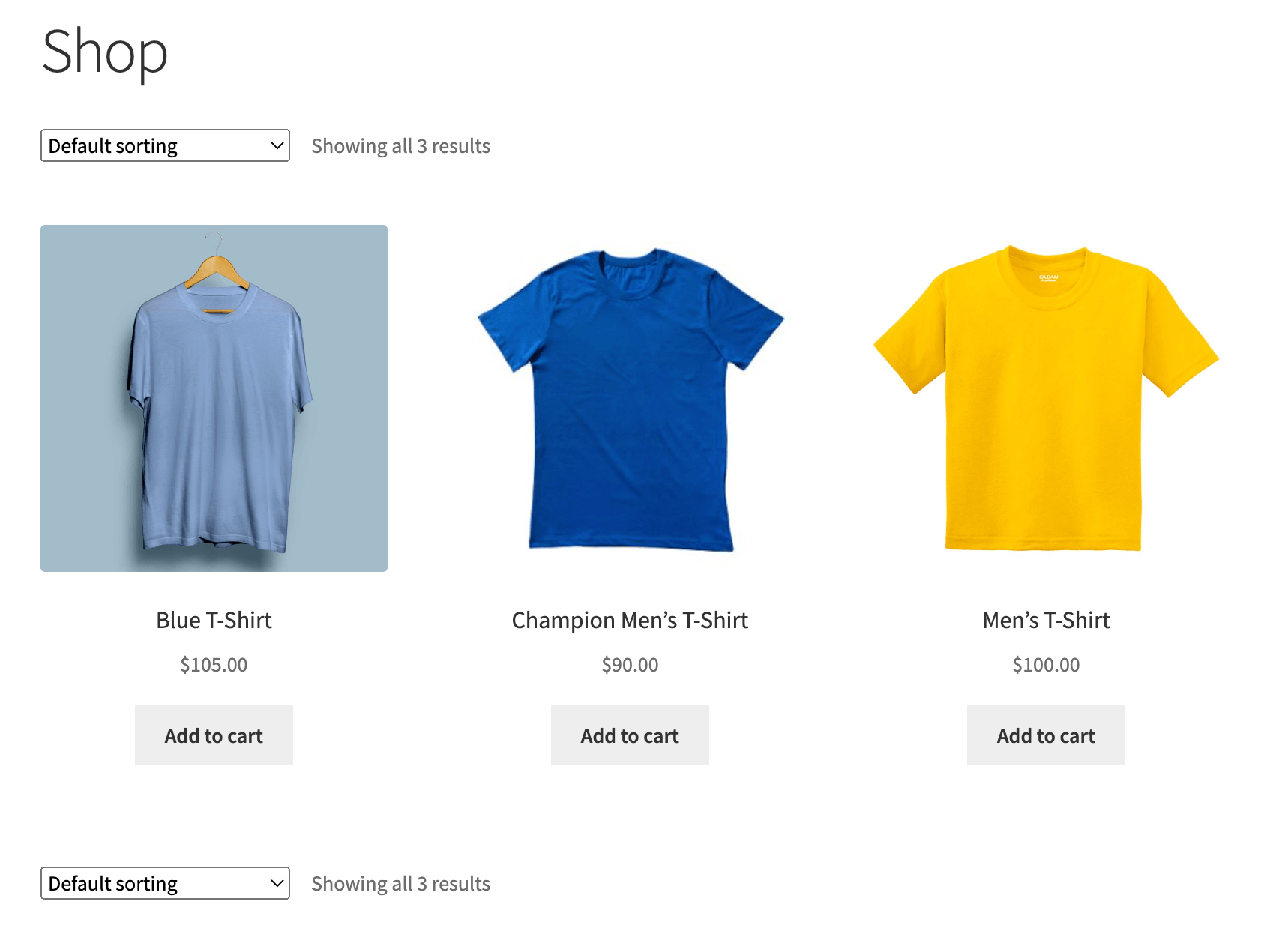The height and width of the screenshot is (952, 1264).
Task: Click the $100.00 price label
Action: point(1045,664)
